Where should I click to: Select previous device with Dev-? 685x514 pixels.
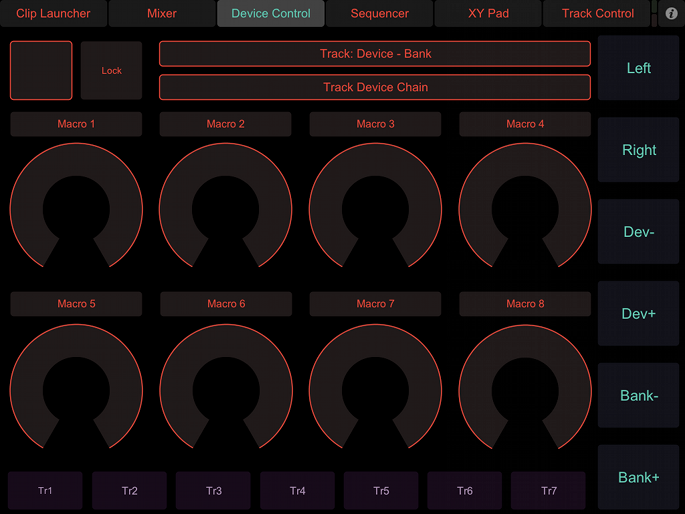coord(638,232)
